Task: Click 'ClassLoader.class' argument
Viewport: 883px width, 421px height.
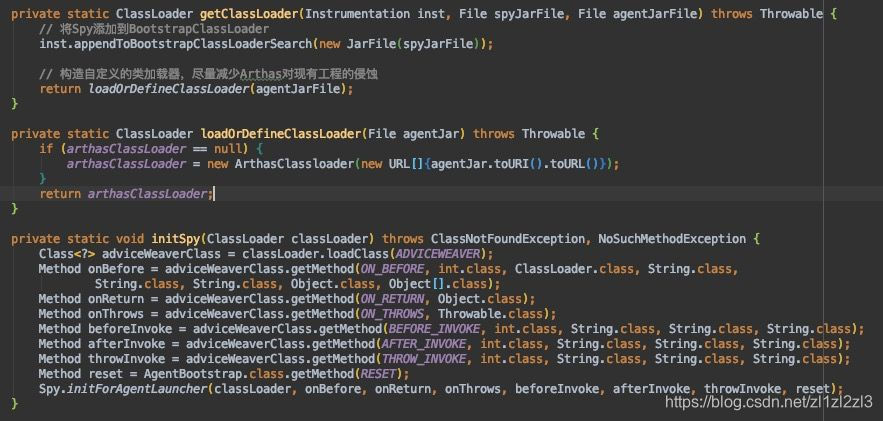Action: tap(574, 268)
